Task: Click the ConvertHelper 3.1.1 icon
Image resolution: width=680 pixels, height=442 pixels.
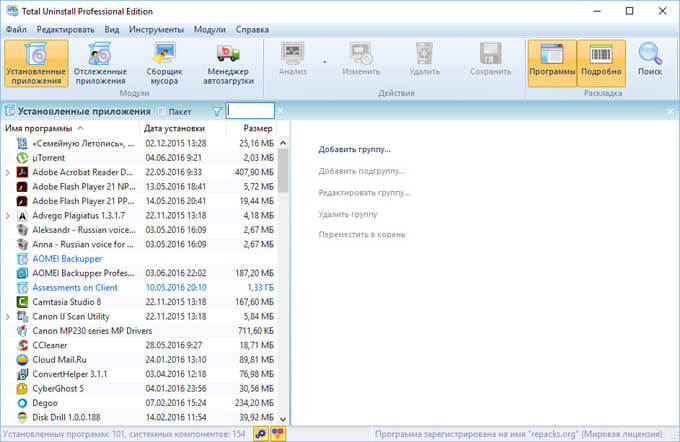Action: point(22,374)
